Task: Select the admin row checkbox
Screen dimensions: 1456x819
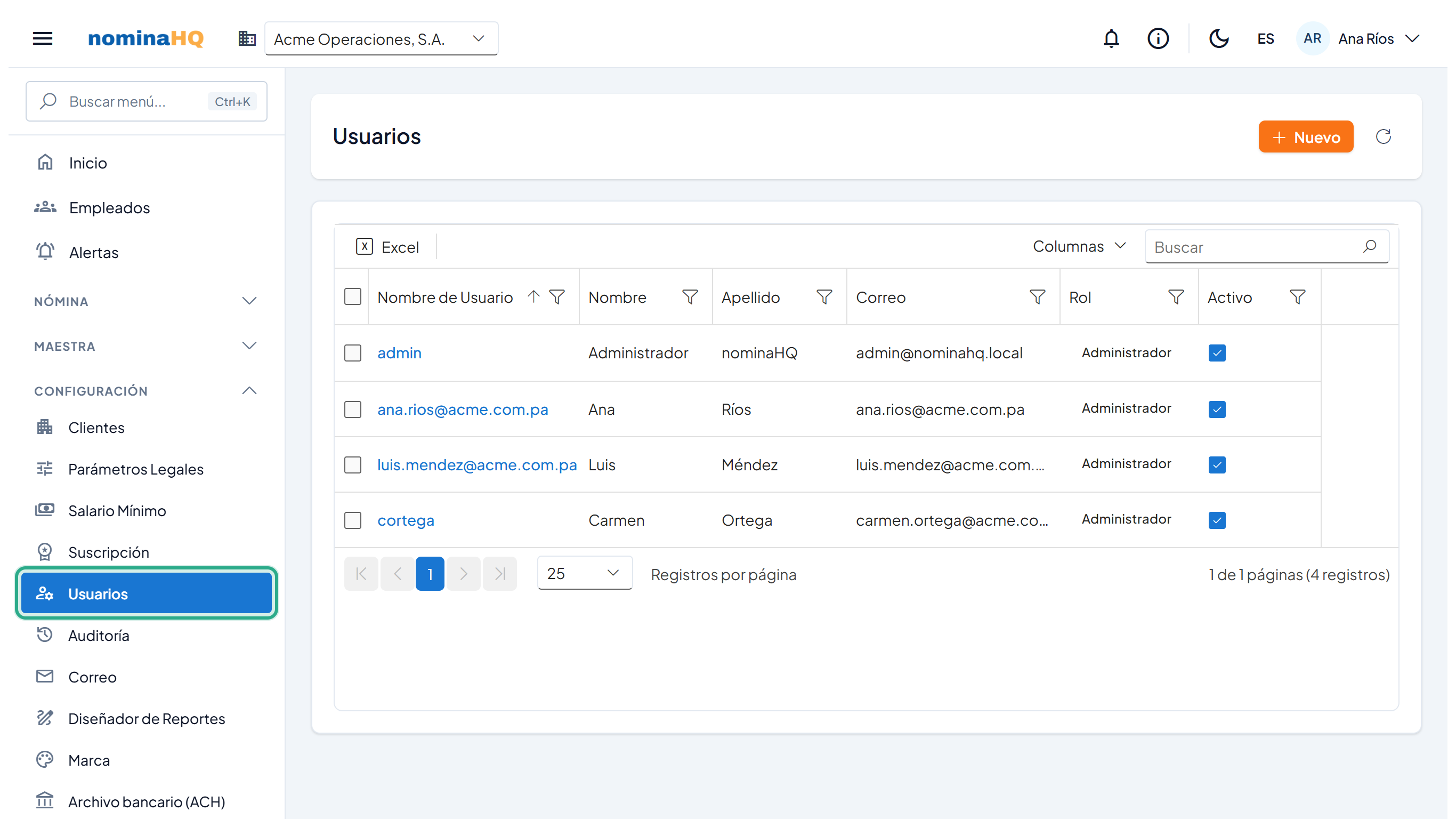Action: tap(353, 353)
